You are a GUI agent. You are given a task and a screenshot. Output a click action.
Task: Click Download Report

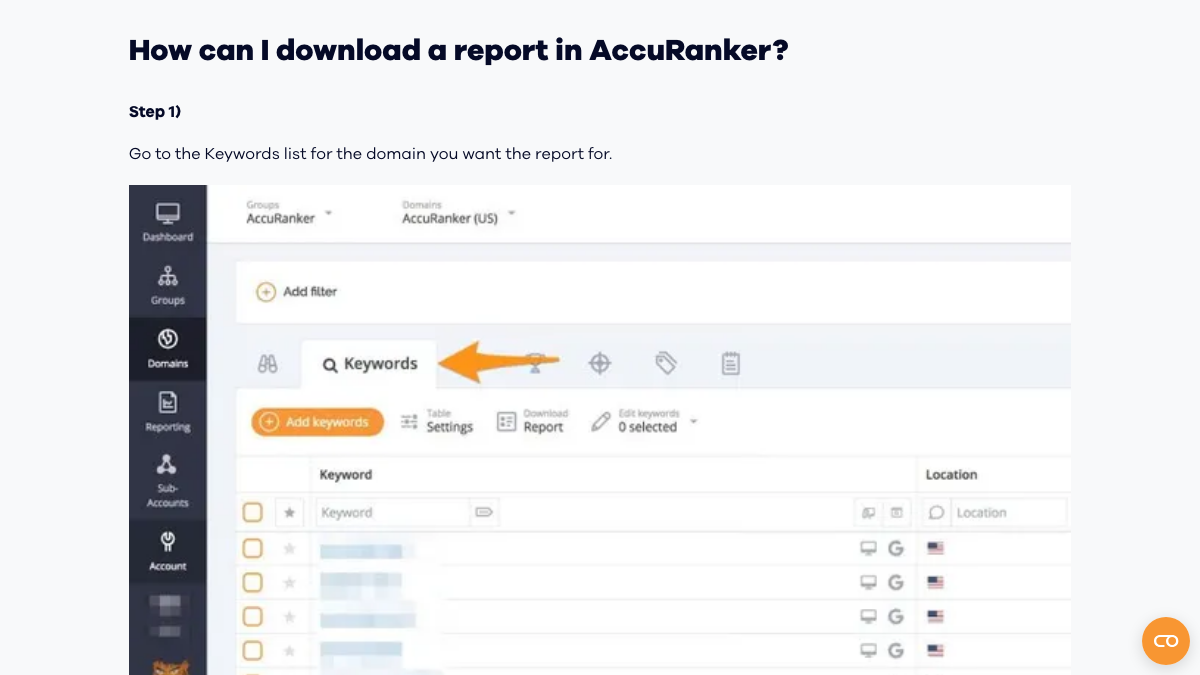pos(533,421)
